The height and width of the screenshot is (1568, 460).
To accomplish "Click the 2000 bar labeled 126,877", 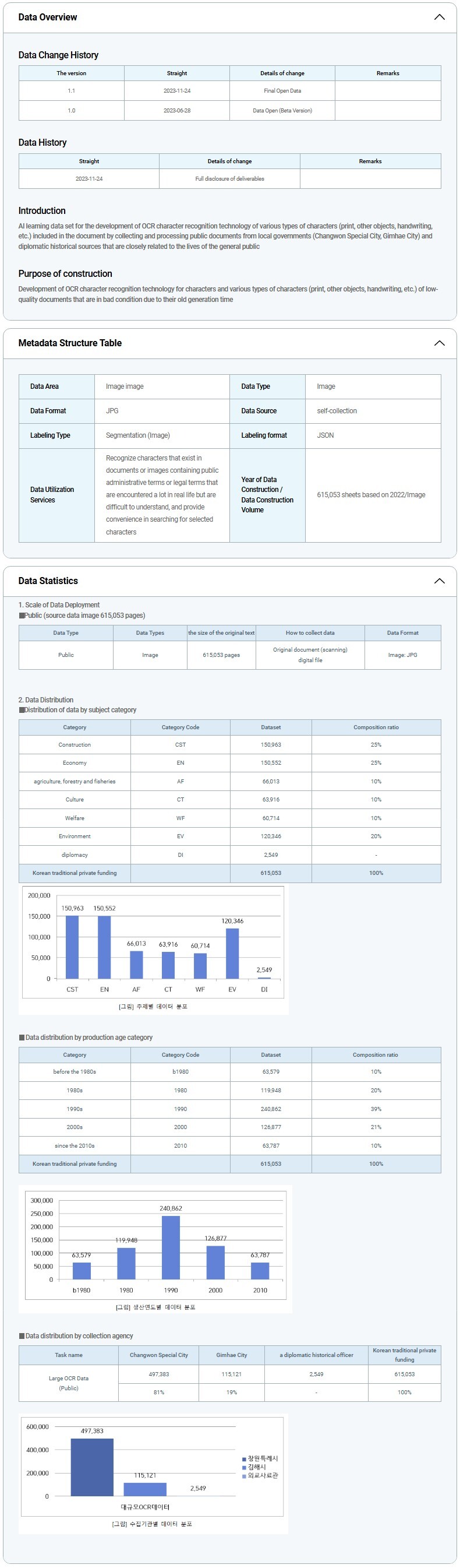I will pyautogui.click(x=215, y=1262).
